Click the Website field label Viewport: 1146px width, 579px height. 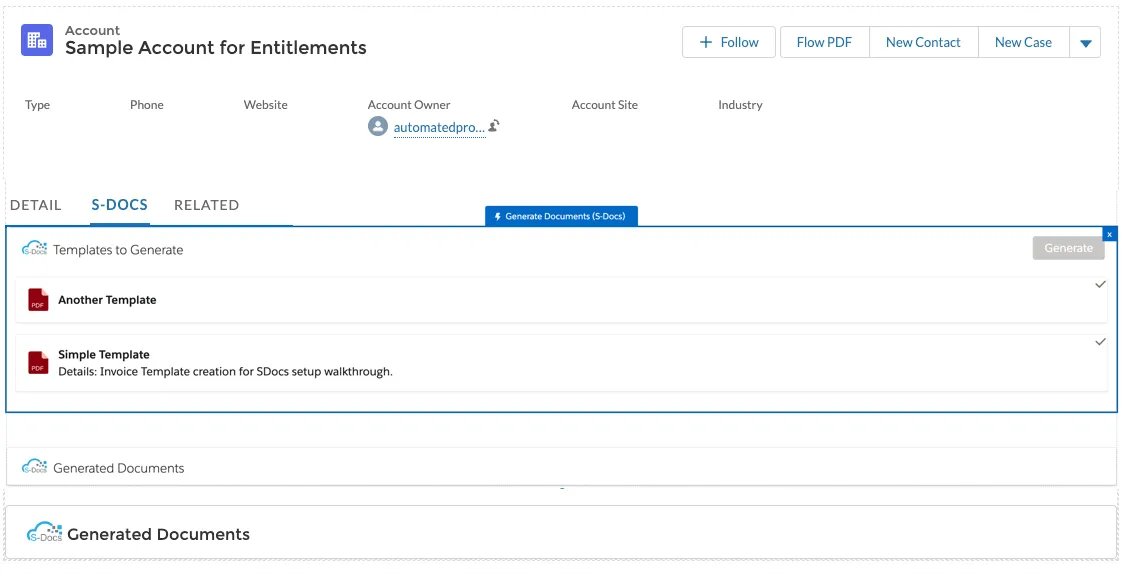coord(265,105)
